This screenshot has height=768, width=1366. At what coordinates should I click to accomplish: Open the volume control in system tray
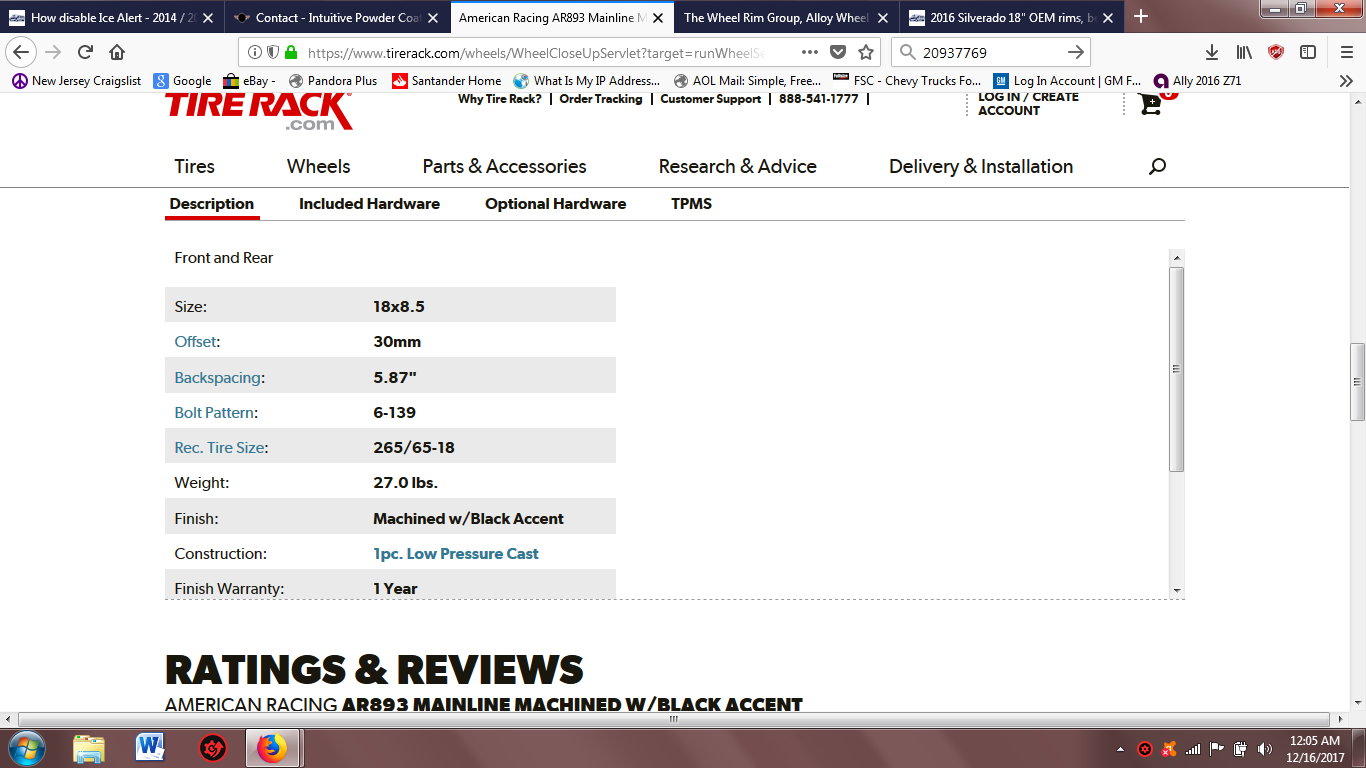pyautogui.click(x=1265, y=748)
